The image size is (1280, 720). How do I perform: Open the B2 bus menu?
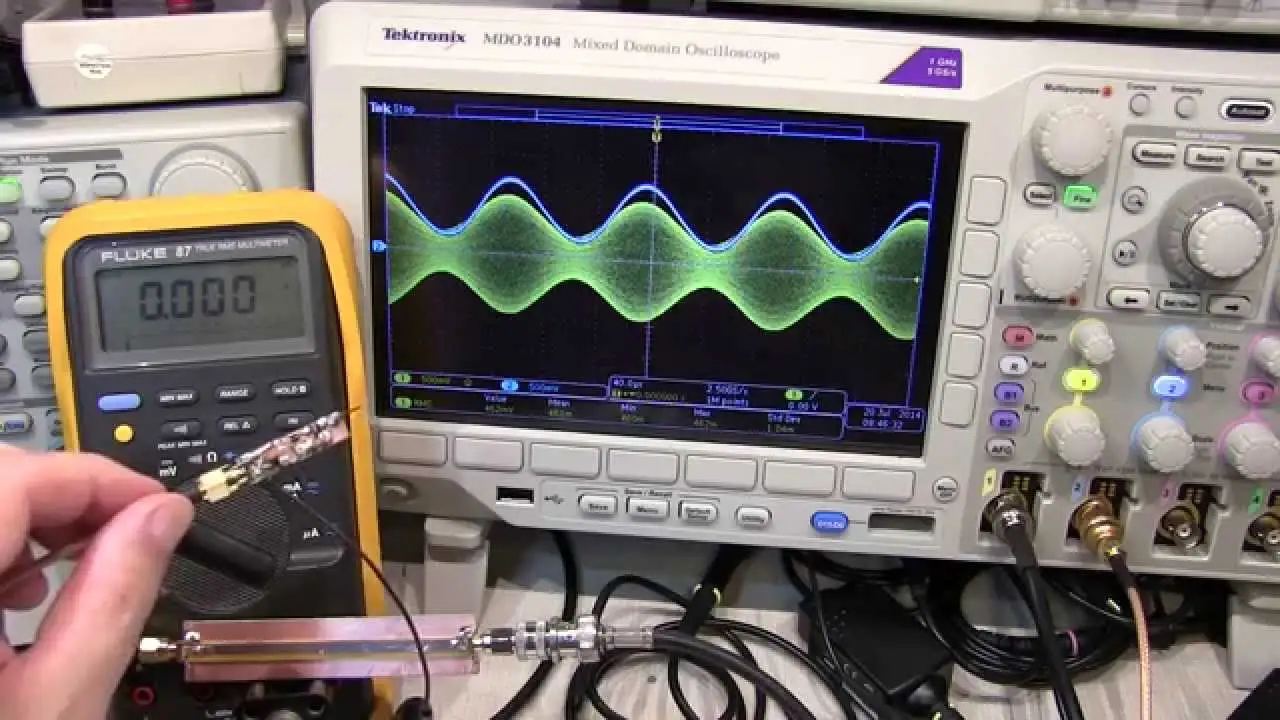[x=1005, y=420]
